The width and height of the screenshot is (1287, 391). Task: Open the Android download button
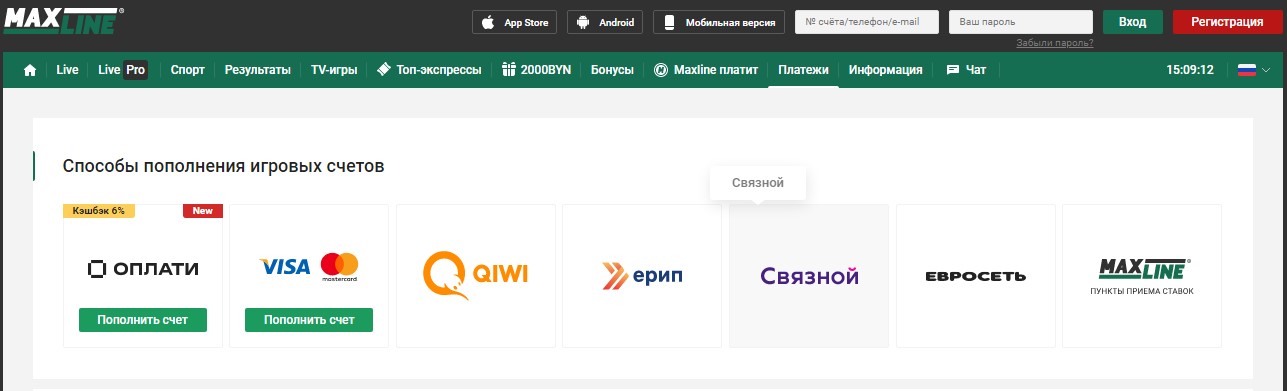coord(605,22)
